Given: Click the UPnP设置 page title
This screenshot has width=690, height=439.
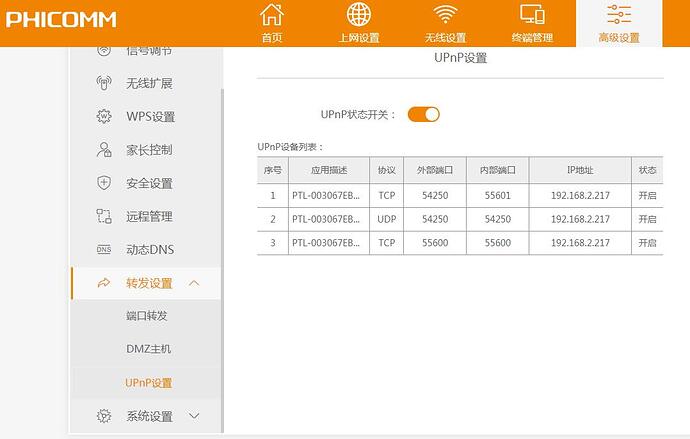Looking at the screenshot, I should pos(460,58).
